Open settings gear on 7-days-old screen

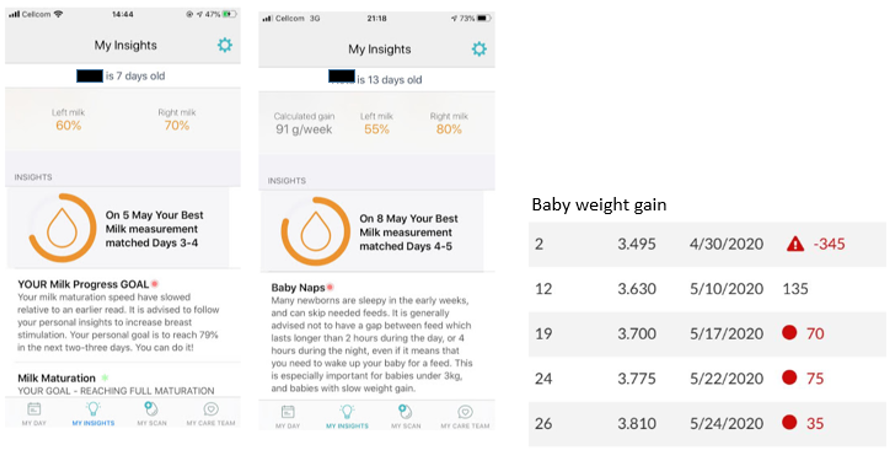tap(225, 45)
